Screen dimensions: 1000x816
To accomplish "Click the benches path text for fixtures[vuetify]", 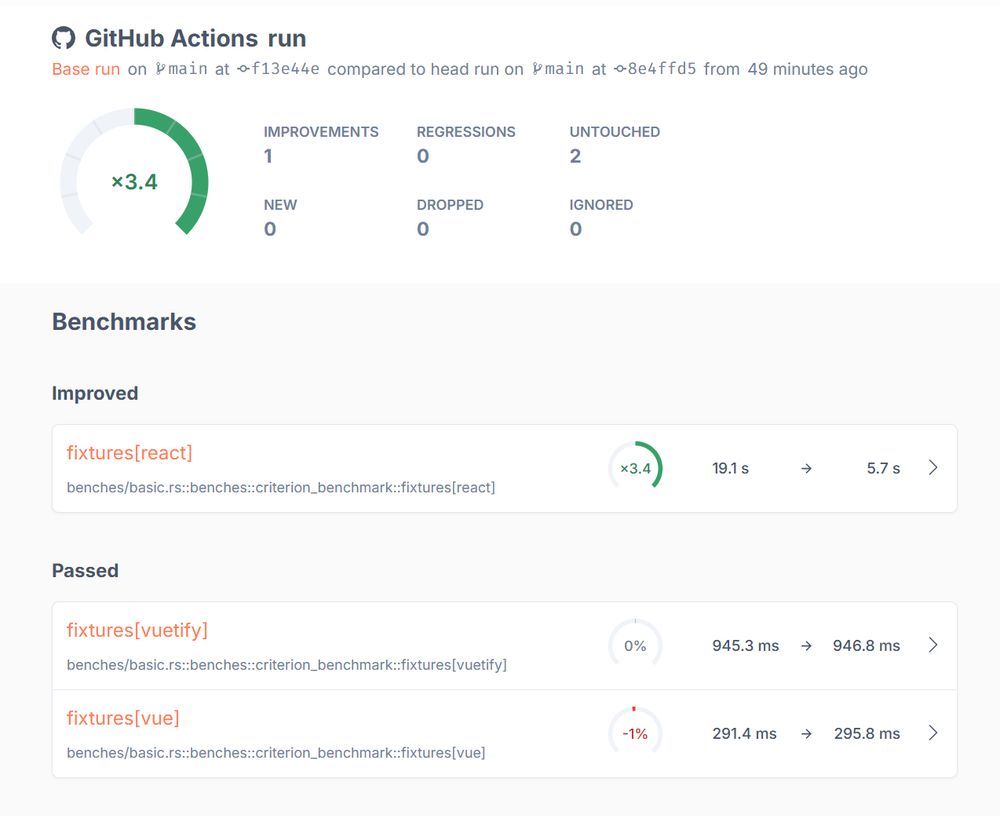I will point(286,665).
